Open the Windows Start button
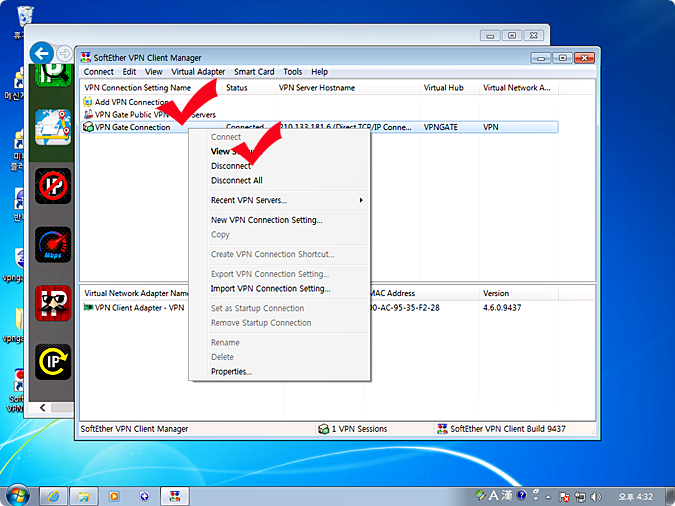This screenshot has height=506, width=675. (x=17, y=496)
